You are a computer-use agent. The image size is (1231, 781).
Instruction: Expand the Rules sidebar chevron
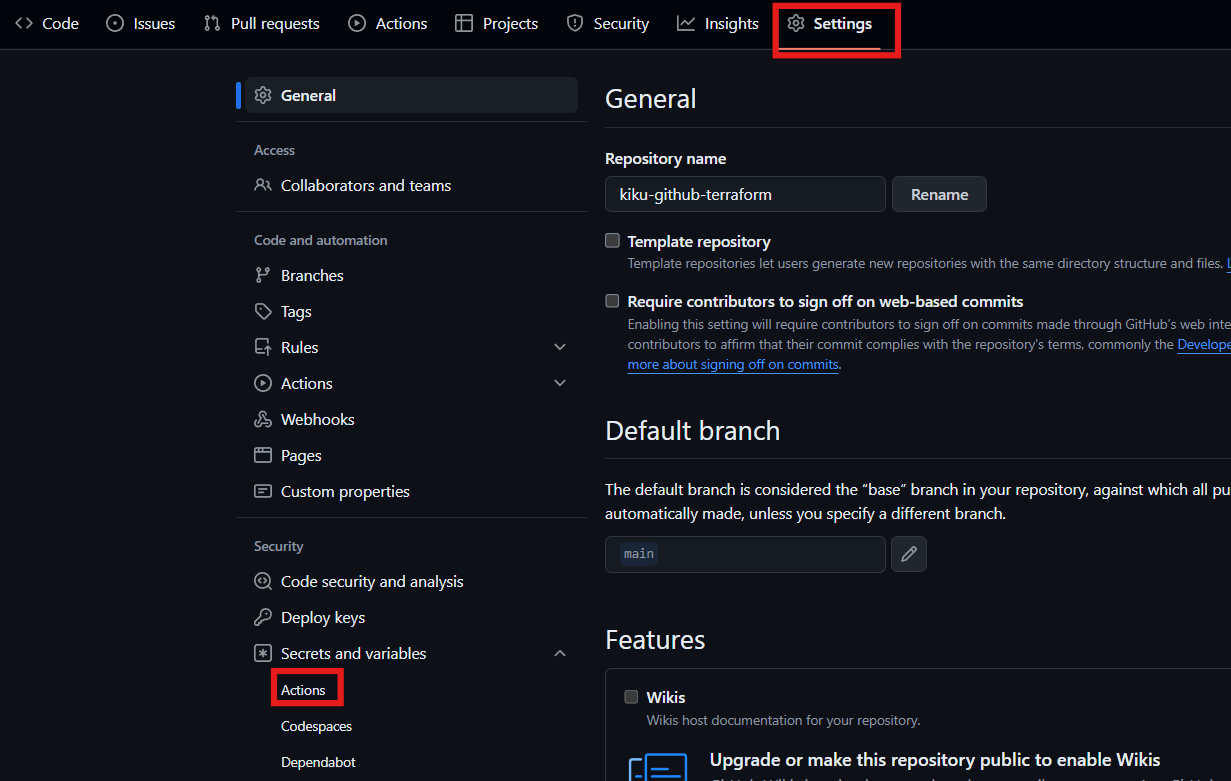(x=560, y=347)
